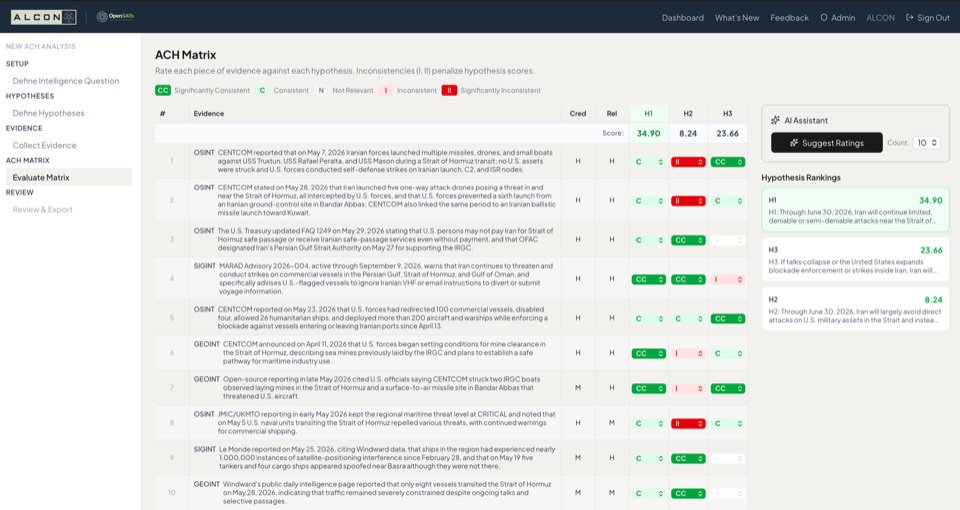Image resolution: width=960 pixels, height=510 pixels.
Task: Open H1 CC rating for evidence row 7
Action: (x=648, y=388)
